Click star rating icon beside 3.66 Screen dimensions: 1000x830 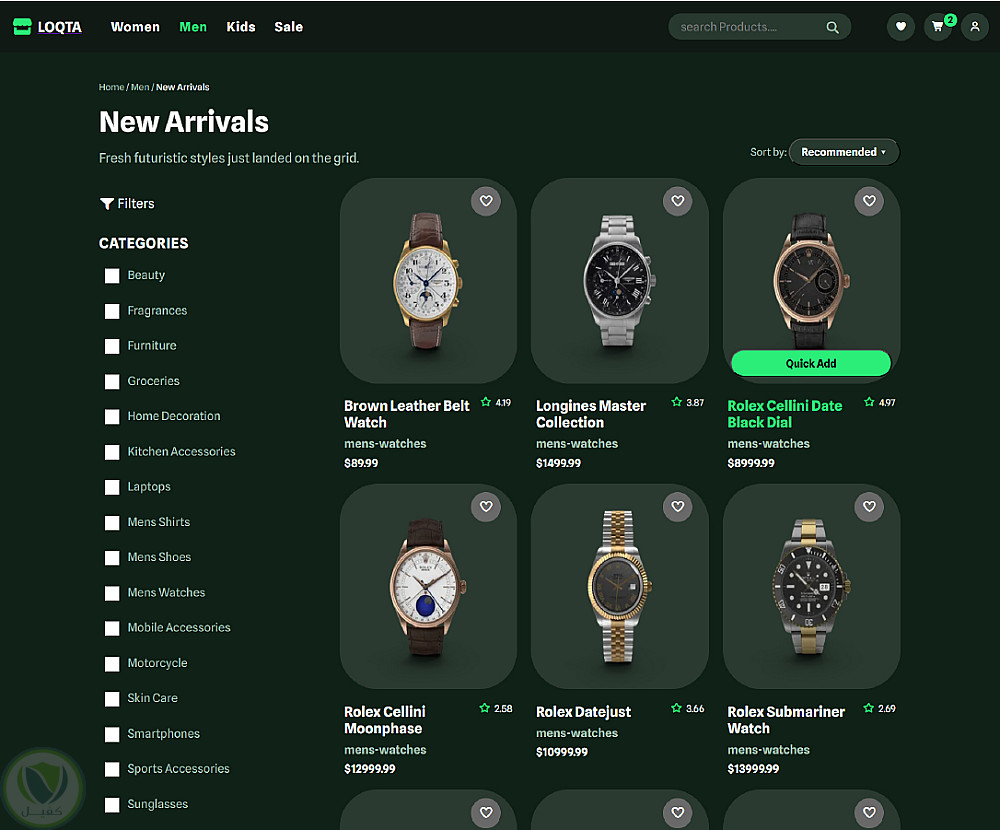click(677, 708)
